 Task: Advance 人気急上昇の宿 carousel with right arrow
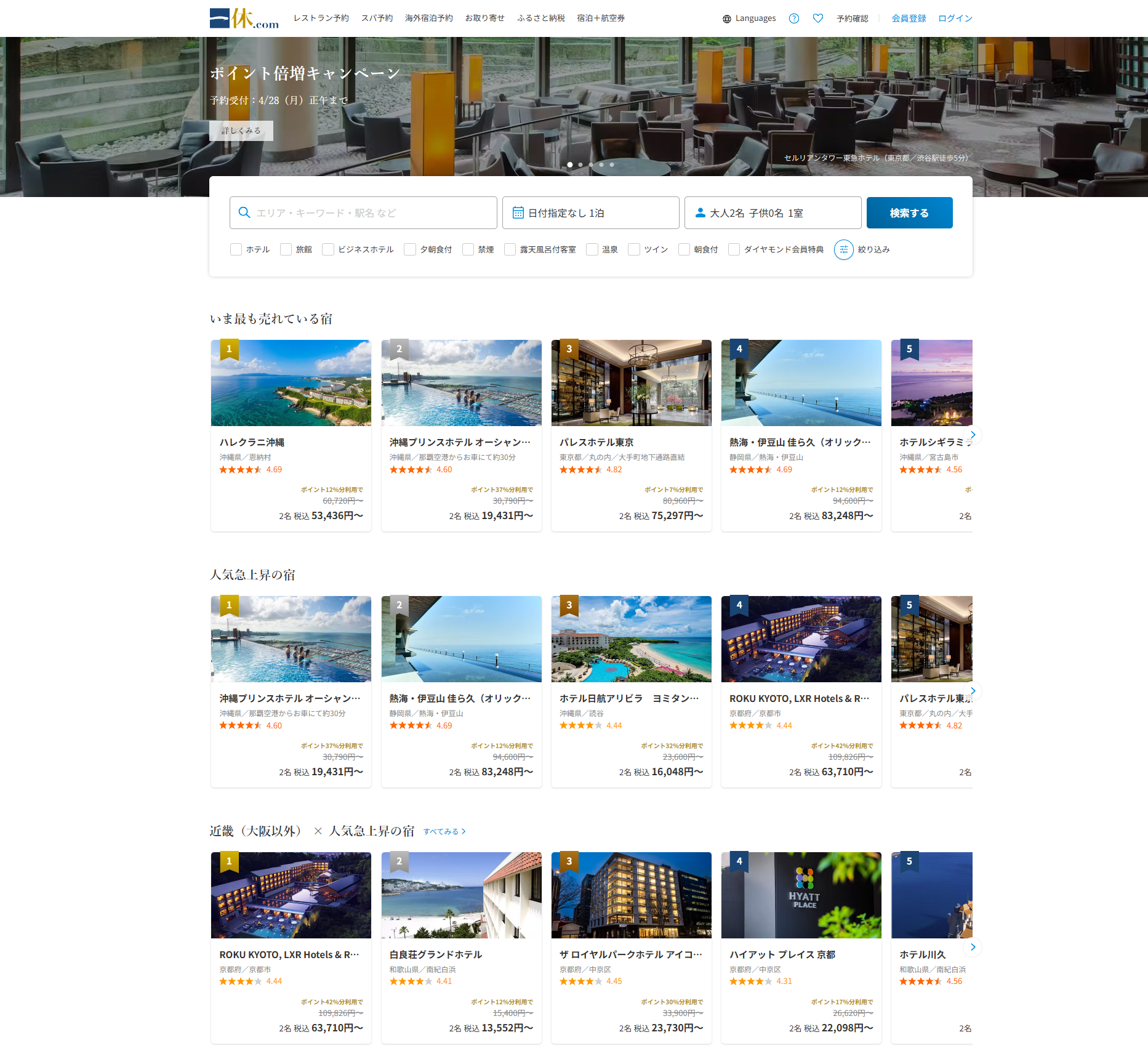(973, 691)
